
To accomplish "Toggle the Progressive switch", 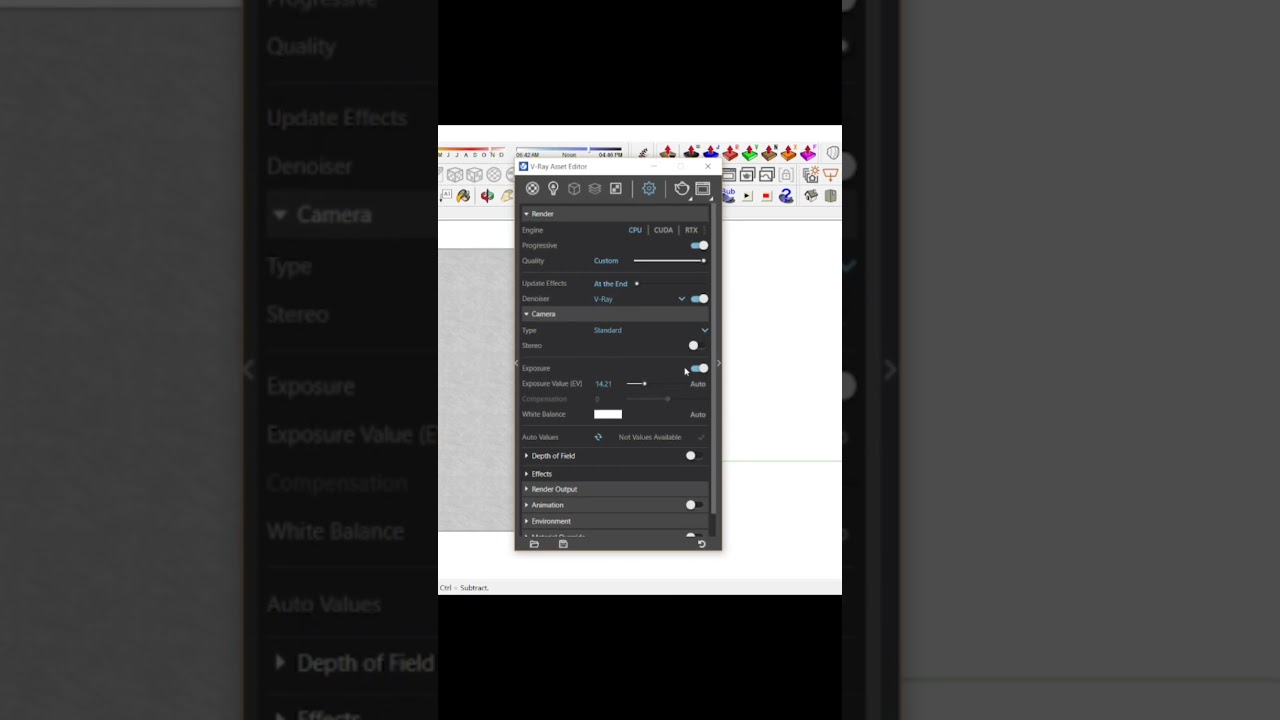I will [x=699, y=245].
